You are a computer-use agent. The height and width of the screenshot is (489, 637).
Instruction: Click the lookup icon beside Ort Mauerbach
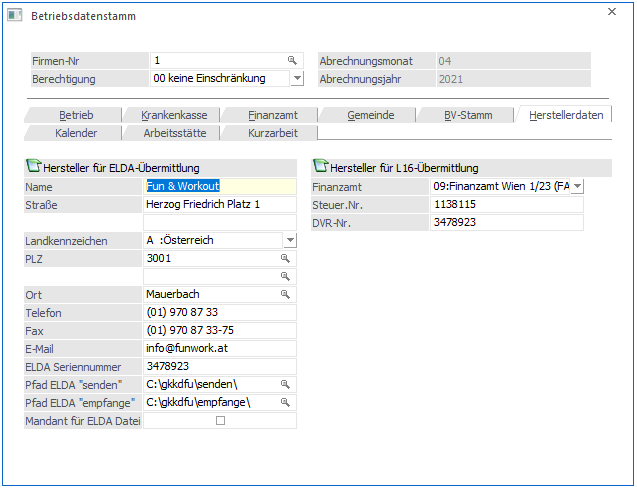285,295
